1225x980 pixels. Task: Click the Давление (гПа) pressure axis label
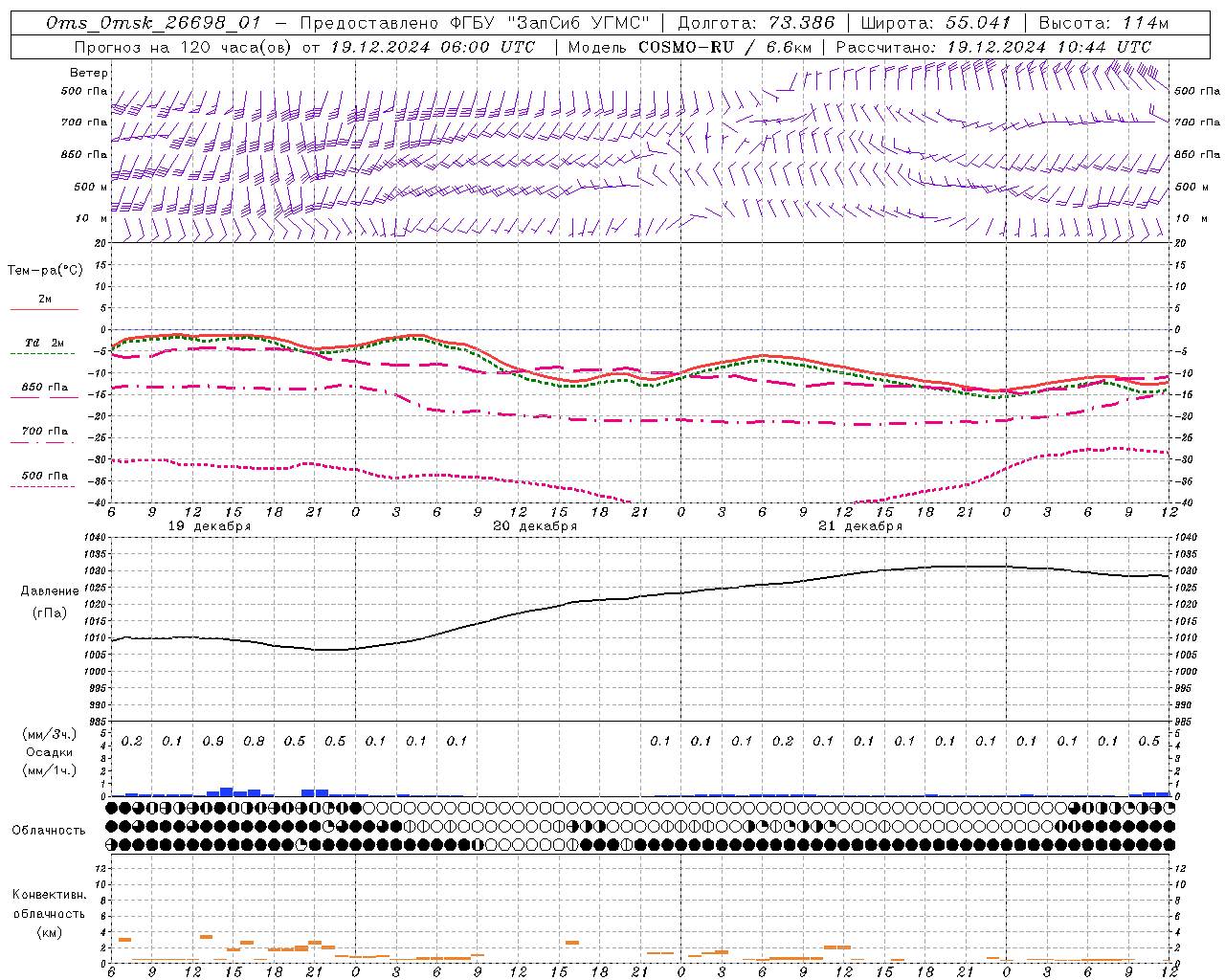coord(48,602)
